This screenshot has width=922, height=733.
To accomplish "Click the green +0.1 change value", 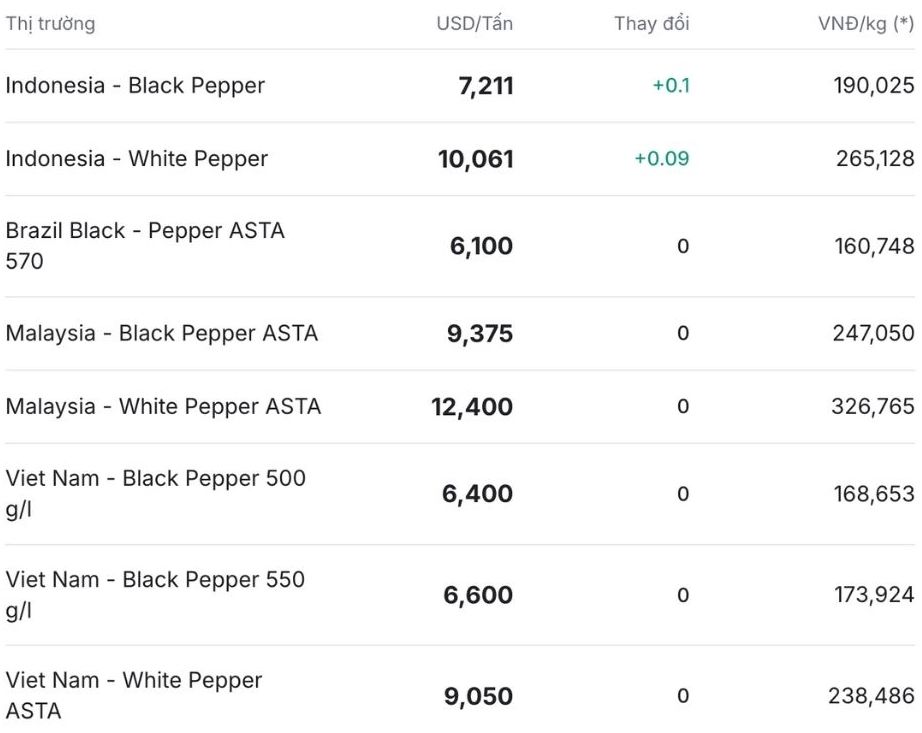I will click(x=671, y=86).
